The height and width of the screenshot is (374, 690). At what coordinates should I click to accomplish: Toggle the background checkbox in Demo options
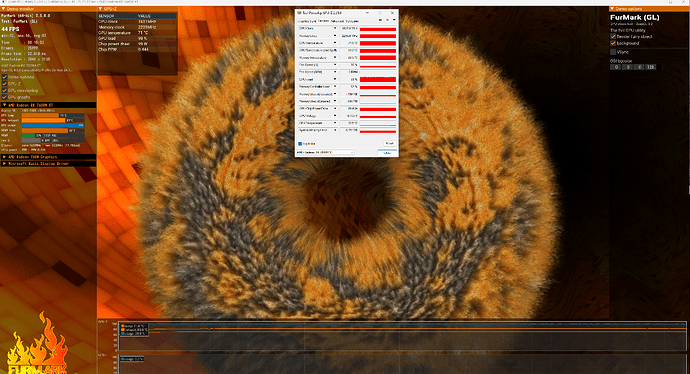point(613,43)
